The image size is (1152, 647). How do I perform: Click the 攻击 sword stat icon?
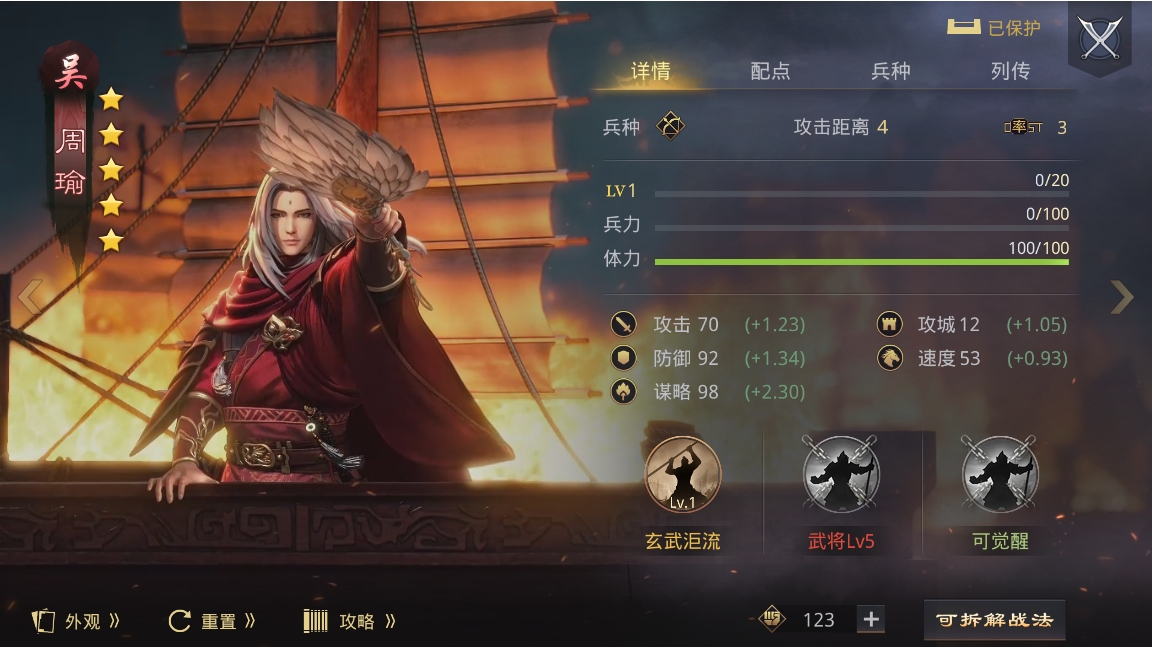coord(624,324)
